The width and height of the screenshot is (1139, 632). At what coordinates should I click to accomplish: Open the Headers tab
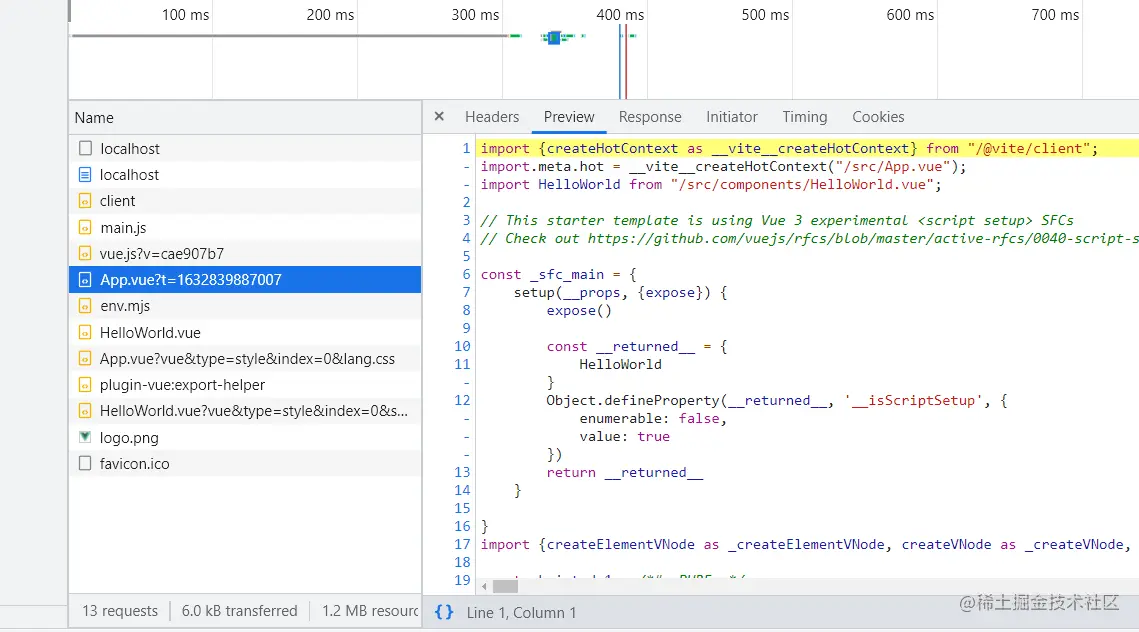click(492, 117)
